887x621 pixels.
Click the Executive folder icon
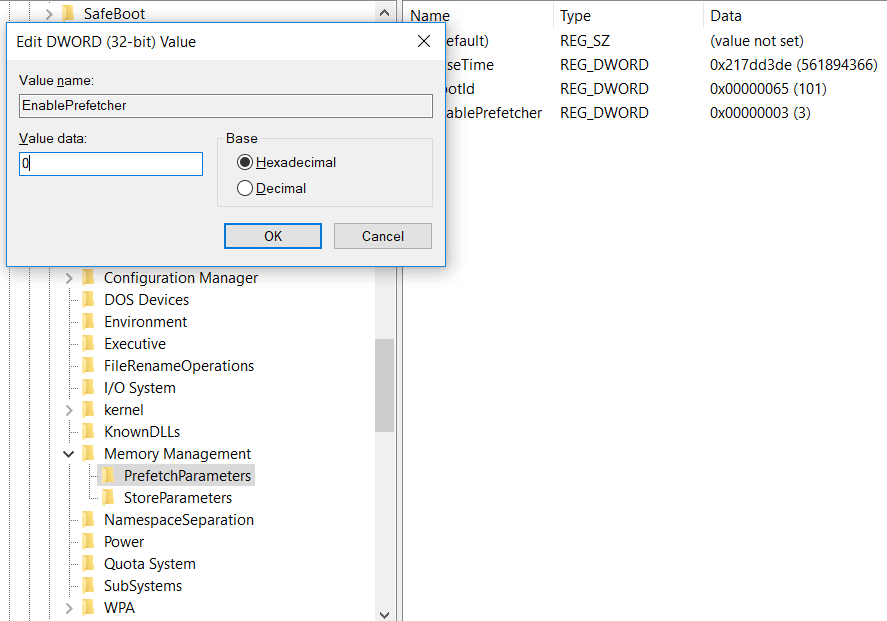(89, 344)
